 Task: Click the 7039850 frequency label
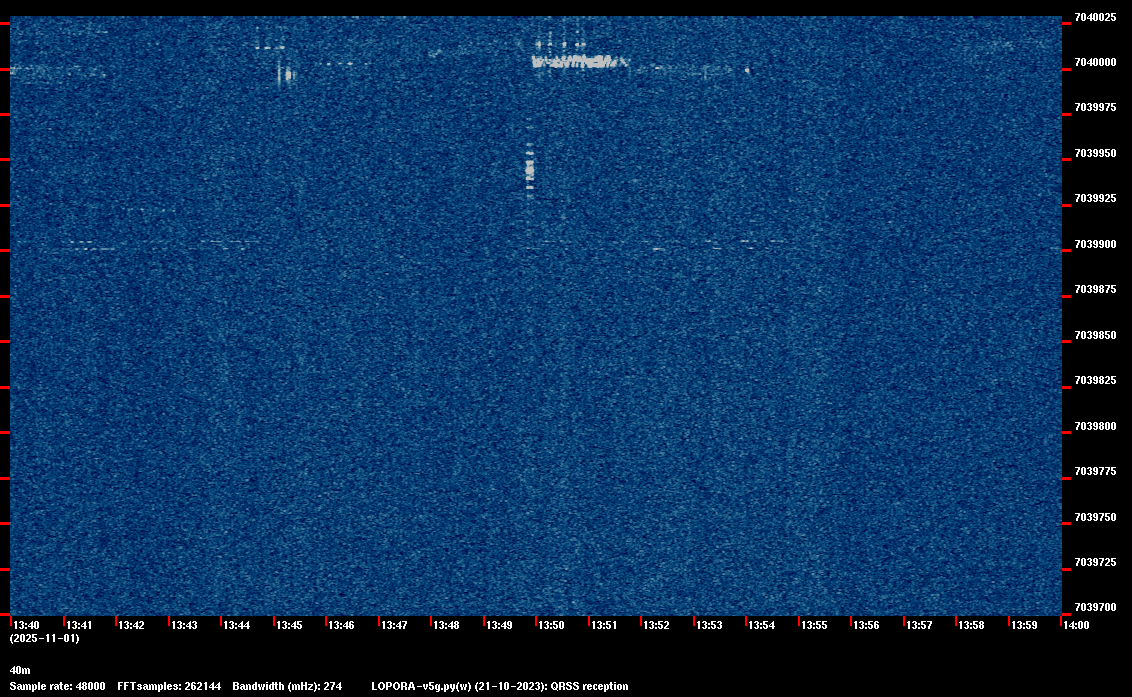(x=1095, y=335)
